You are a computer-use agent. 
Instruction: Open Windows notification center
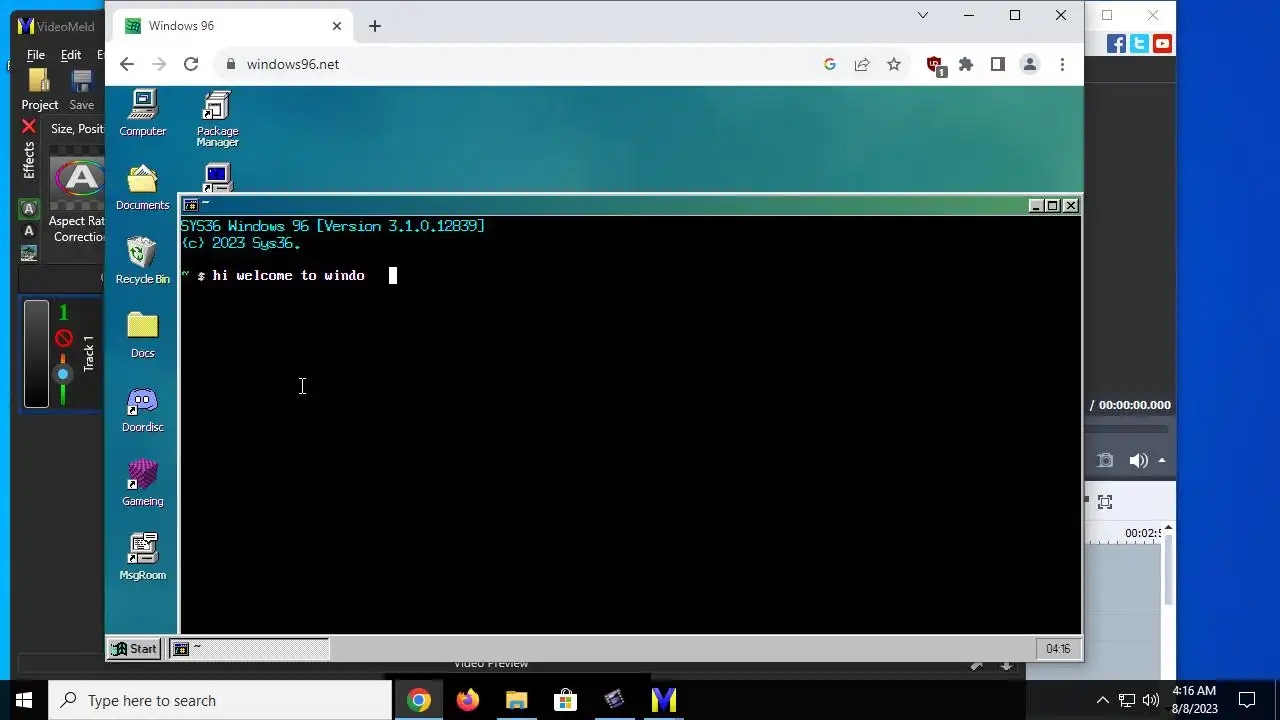[x=1247, y=700]
